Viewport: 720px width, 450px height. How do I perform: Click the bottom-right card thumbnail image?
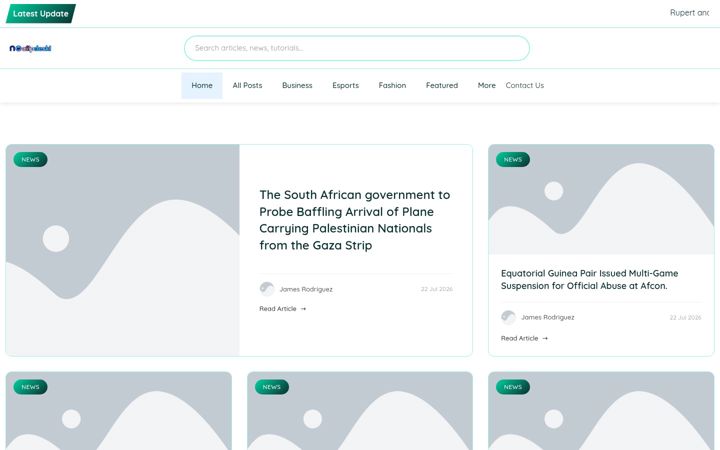point(601,411)
